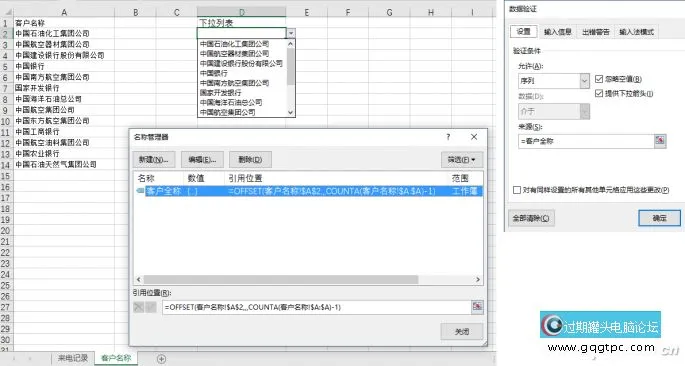Add a new sheet with plus icon

[161, 359]
